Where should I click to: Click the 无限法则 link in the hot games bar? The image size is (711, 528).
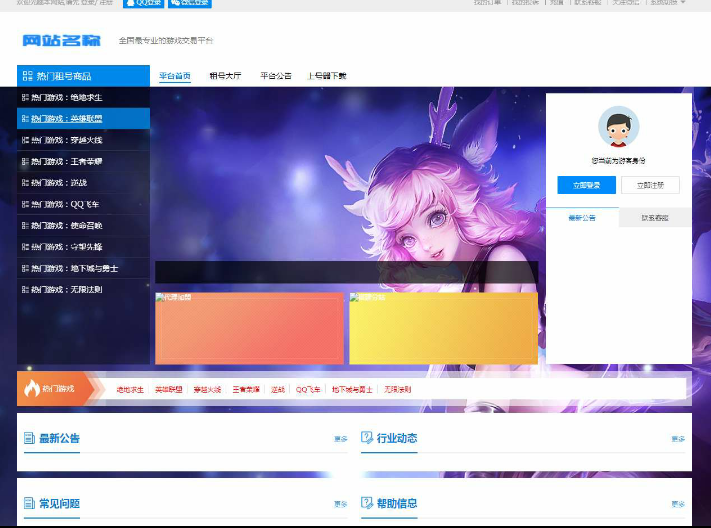tap(397, 390)
